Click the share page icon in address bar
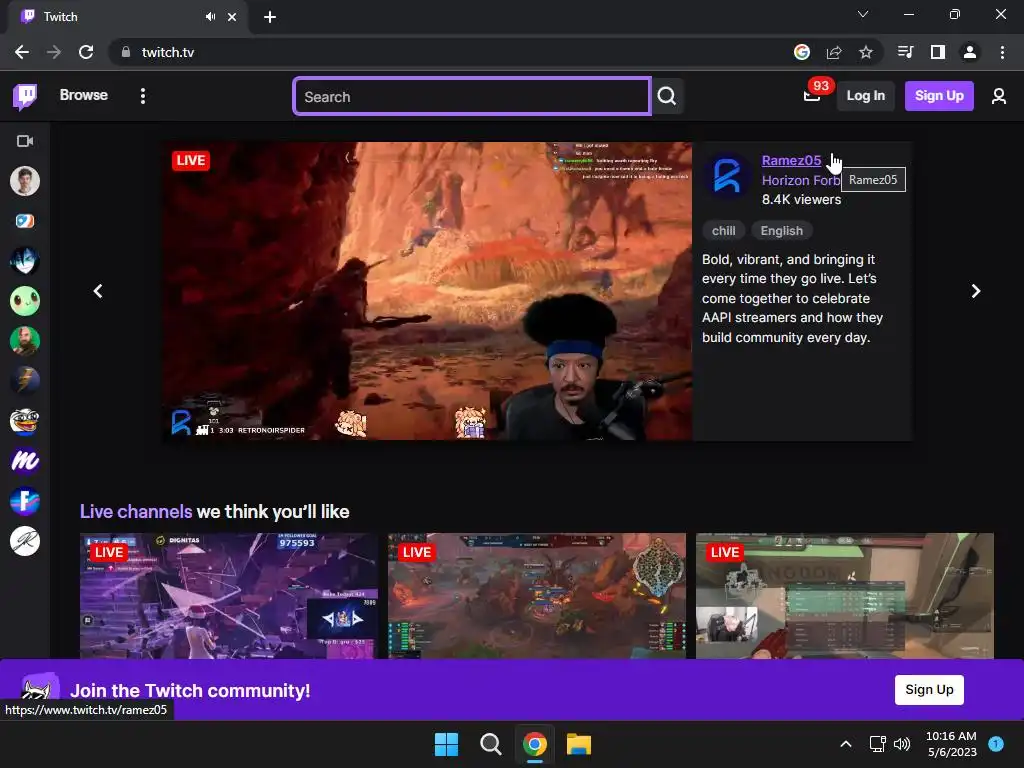The height and width of the screenshot is (768, 1024). 833,52
